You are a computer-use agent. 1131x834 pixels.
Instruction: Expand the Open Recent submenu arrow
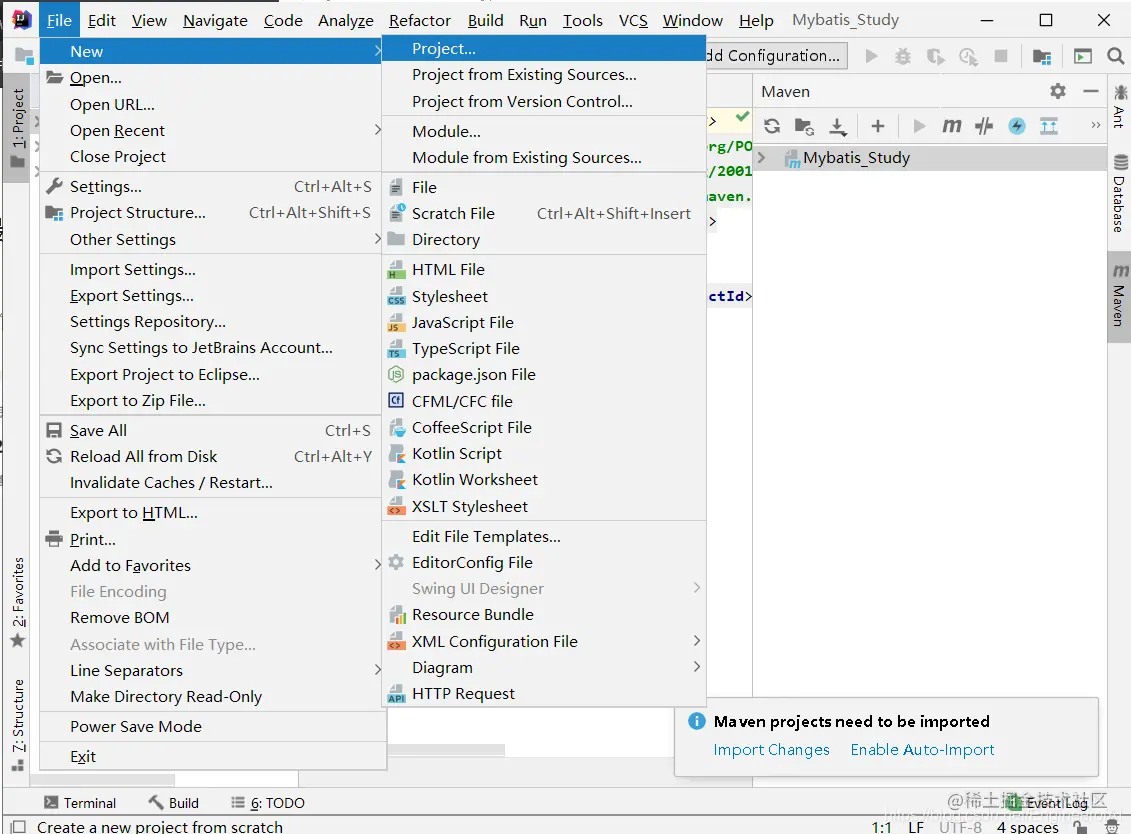click(377, 130)
